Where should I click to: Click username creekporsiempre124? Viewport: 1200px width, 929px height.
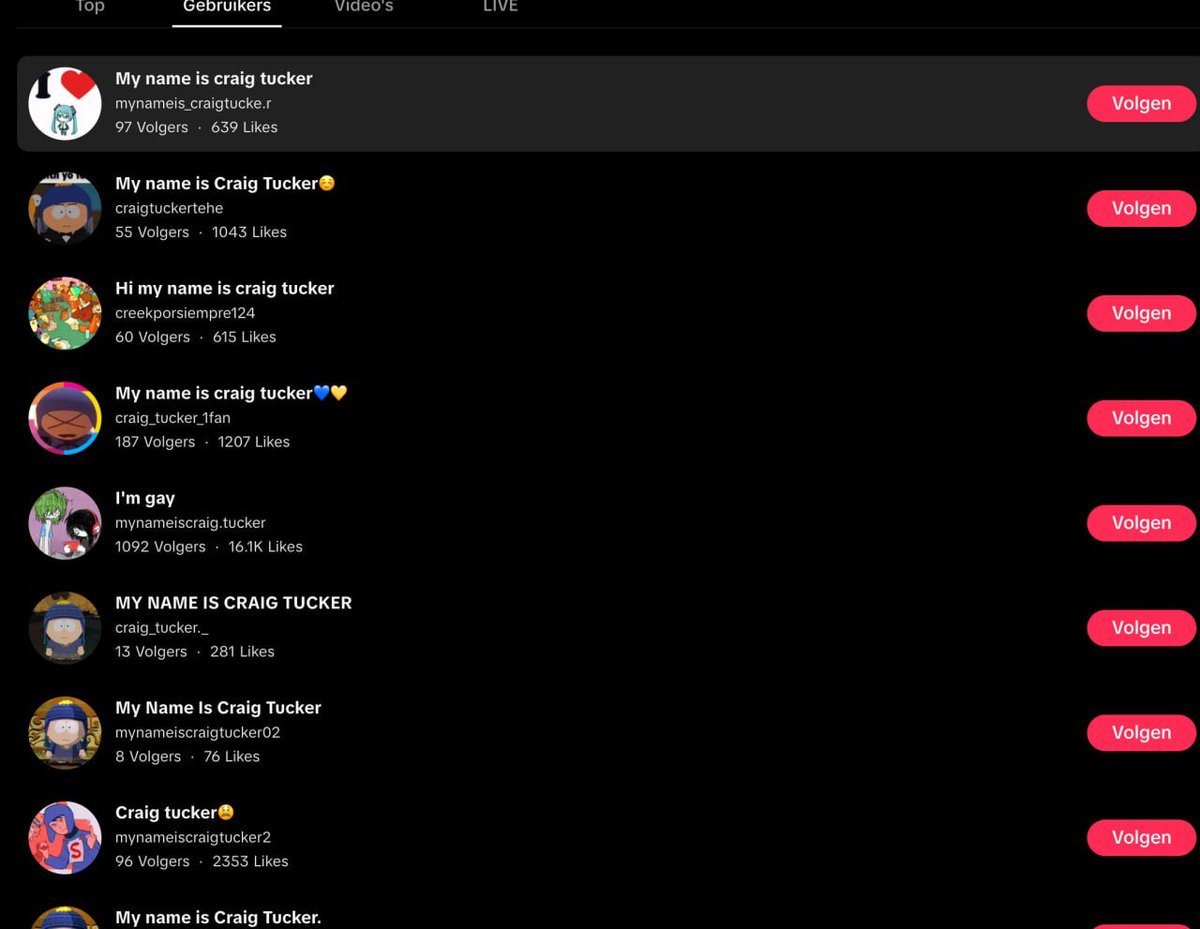click(x=185, y=313)
